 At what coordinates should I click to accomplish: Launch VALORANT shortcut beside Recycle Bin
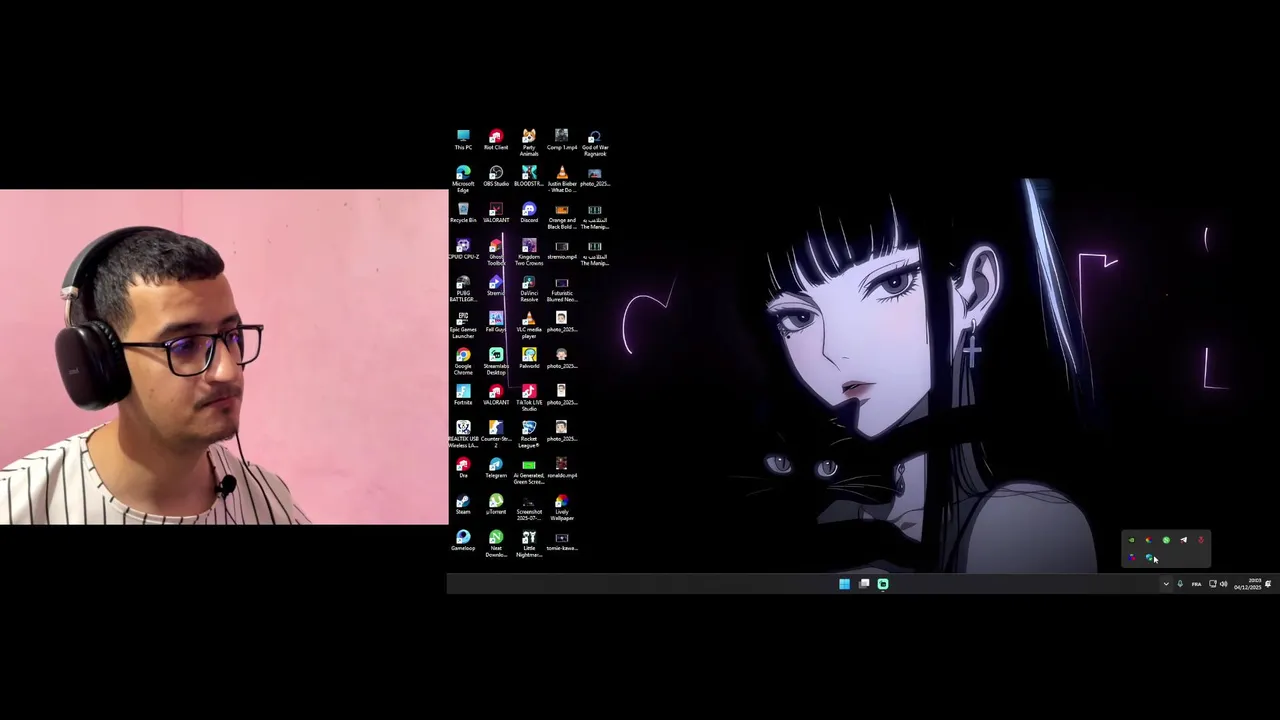click(x=496, y=213)
